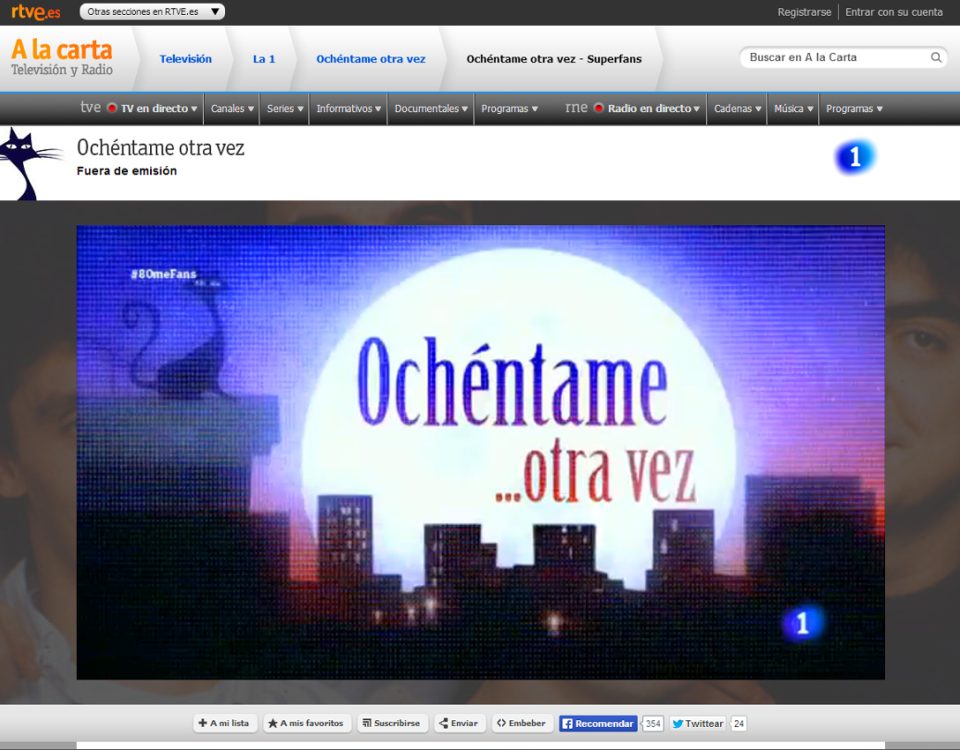Image resolution: width=960 pixels, height=750 pixels.
Task: Play the Ochéntame otra vez video
Action: point(480,452)
